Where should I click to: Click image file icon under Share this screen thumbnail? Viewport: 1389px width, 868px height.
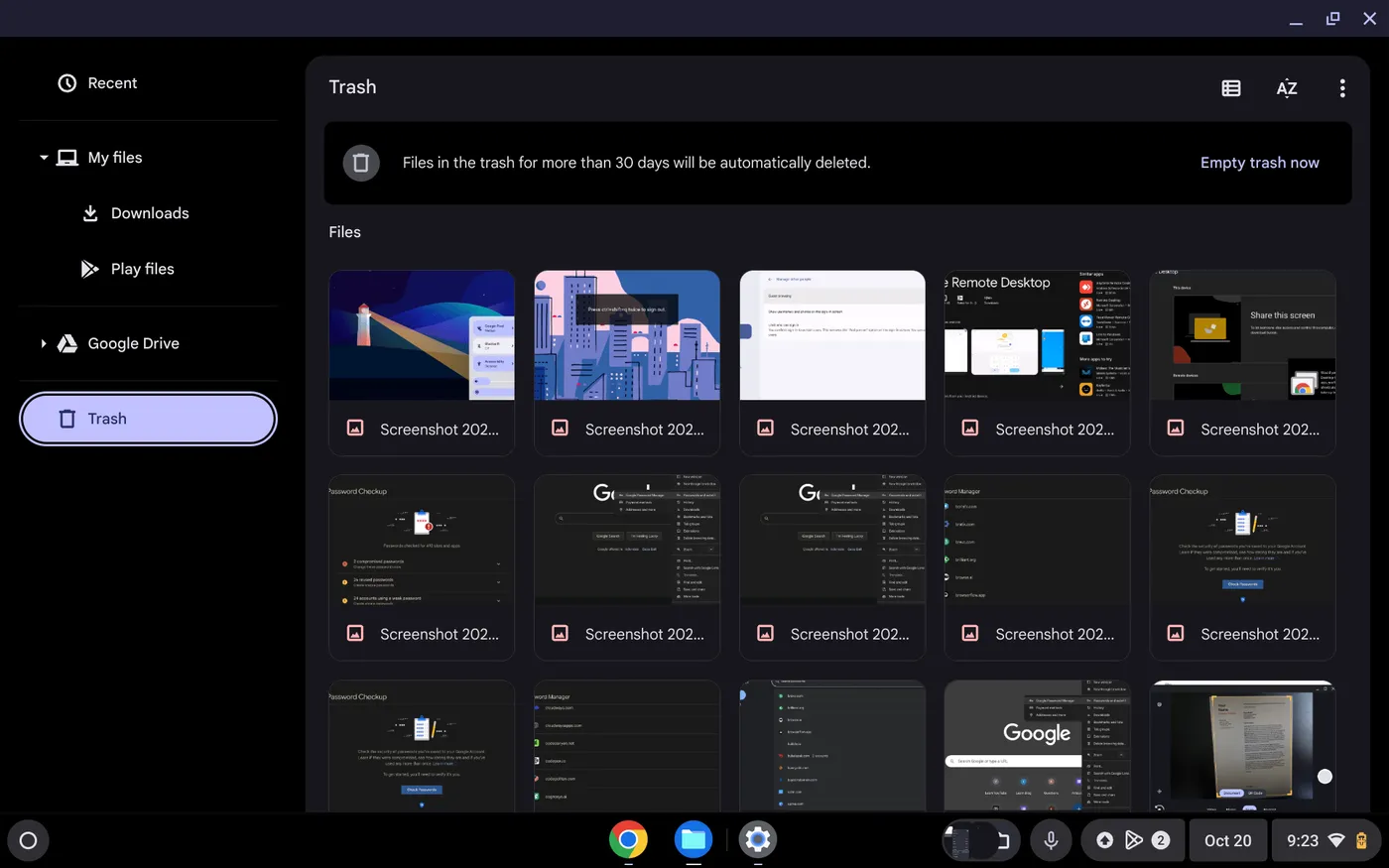[x=1176, y=429]
